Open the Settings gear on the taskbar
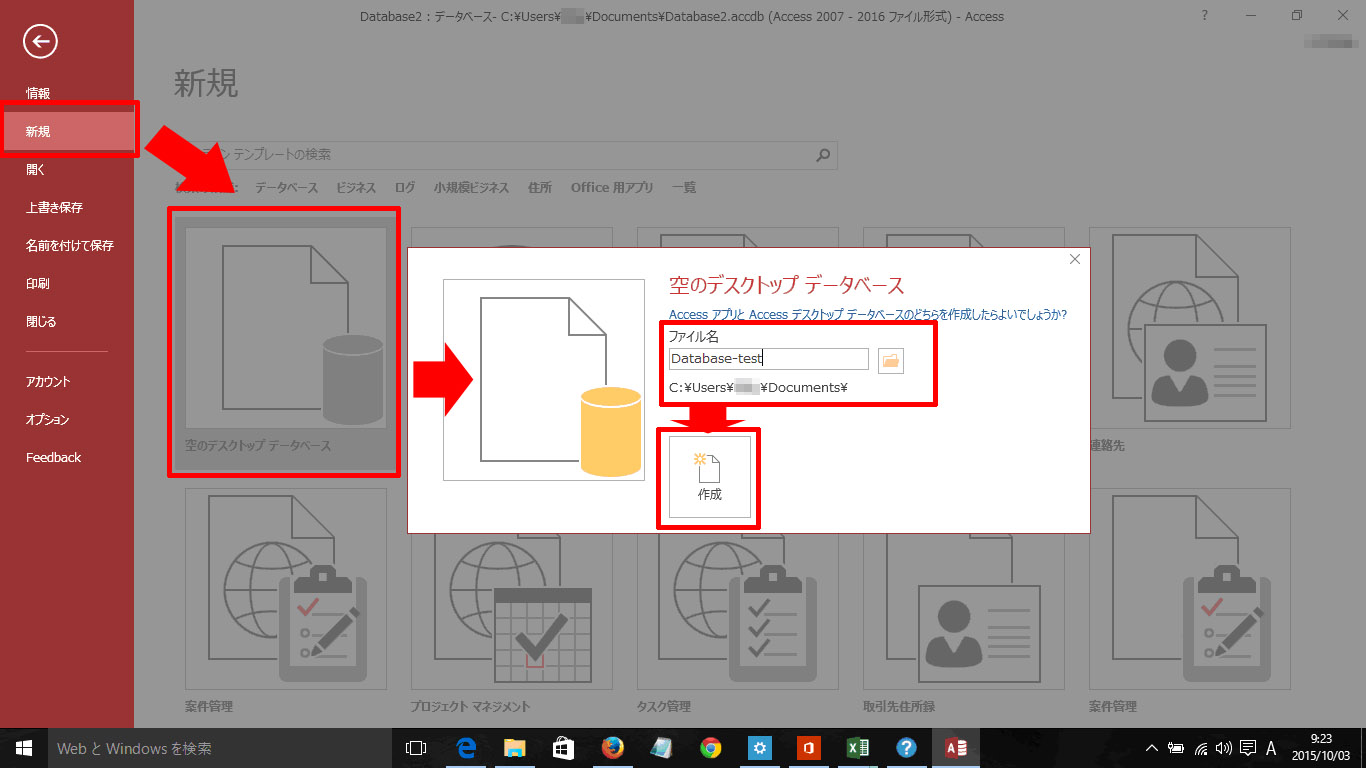This screenshot has width=1366, height=768. point(759,748)
